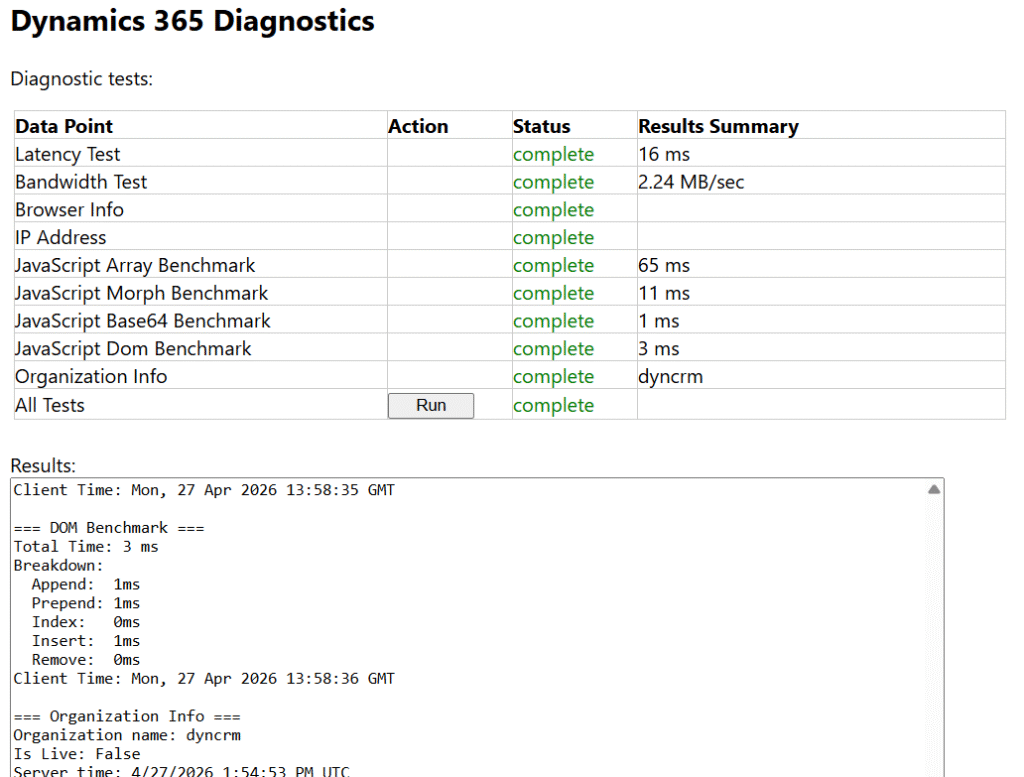This screenshot has height=777, width=1024.
Task: Click the 'Insert: 1ms' line
Action: [x=86, y=641]
